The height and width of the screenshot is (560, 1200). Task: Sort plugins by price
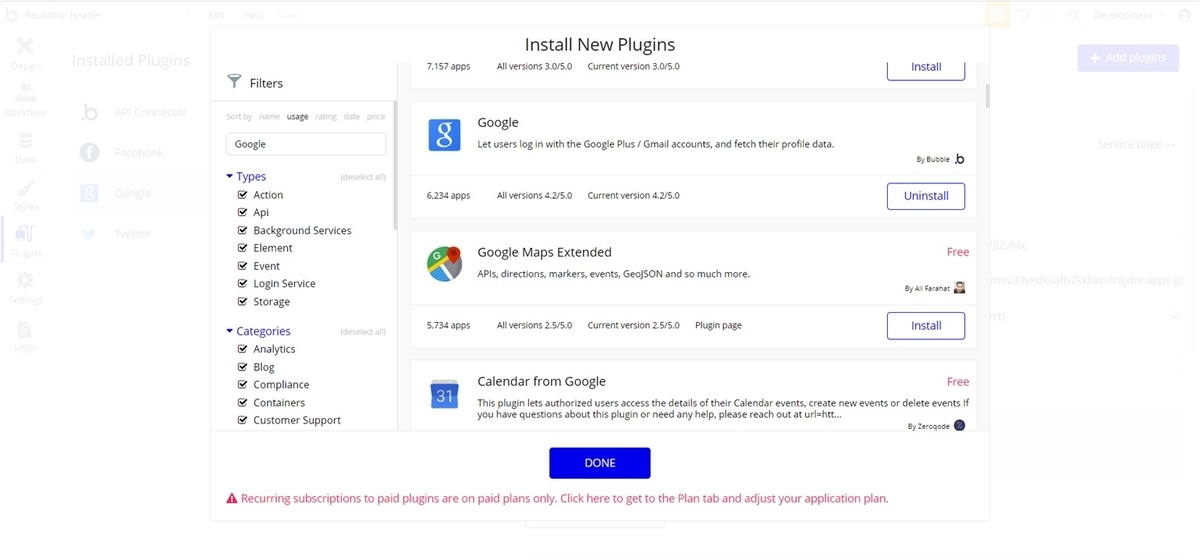click(x=376, y=117)
